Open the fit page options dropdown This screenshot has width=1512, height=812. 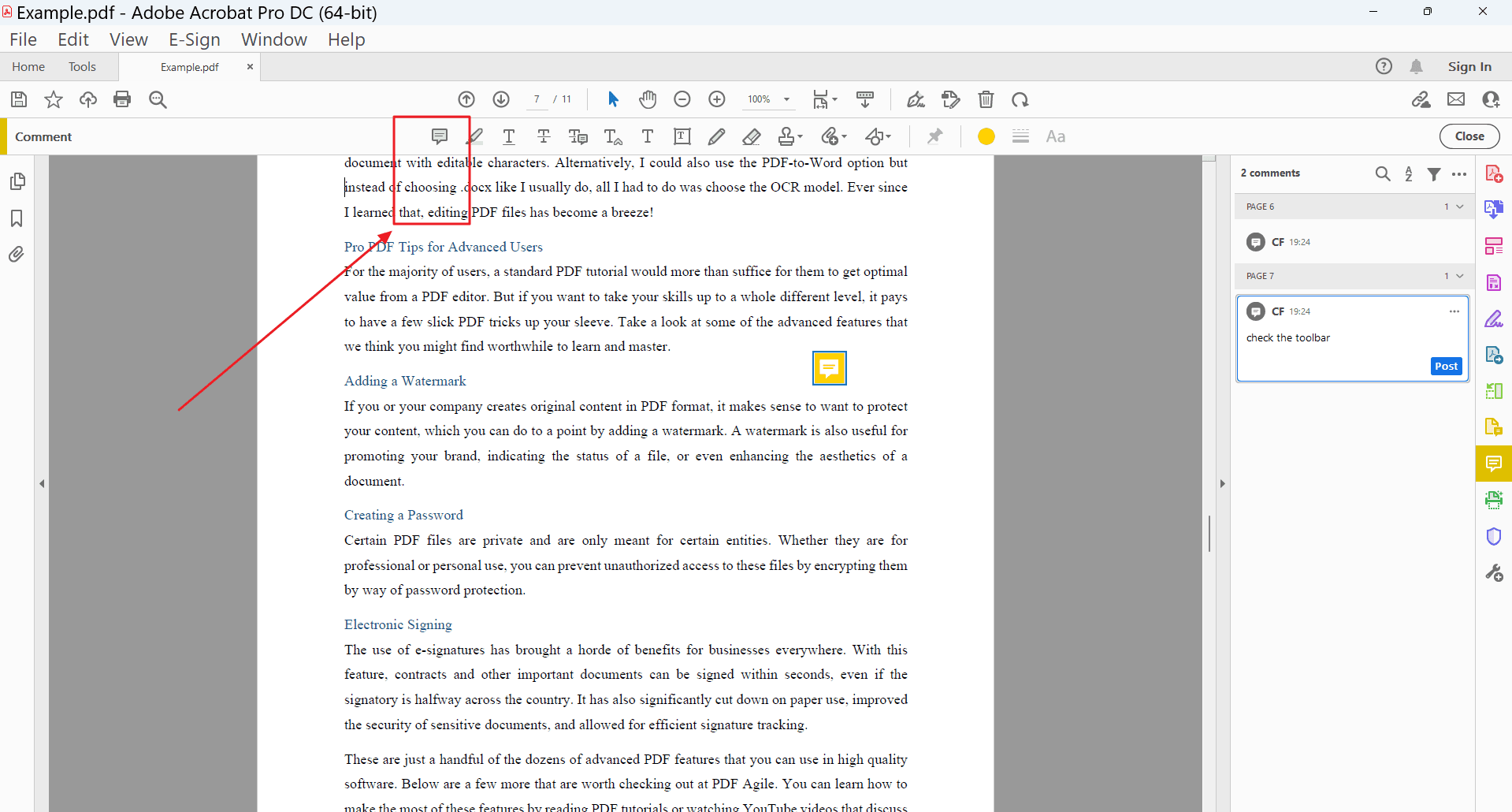[825, 99]
